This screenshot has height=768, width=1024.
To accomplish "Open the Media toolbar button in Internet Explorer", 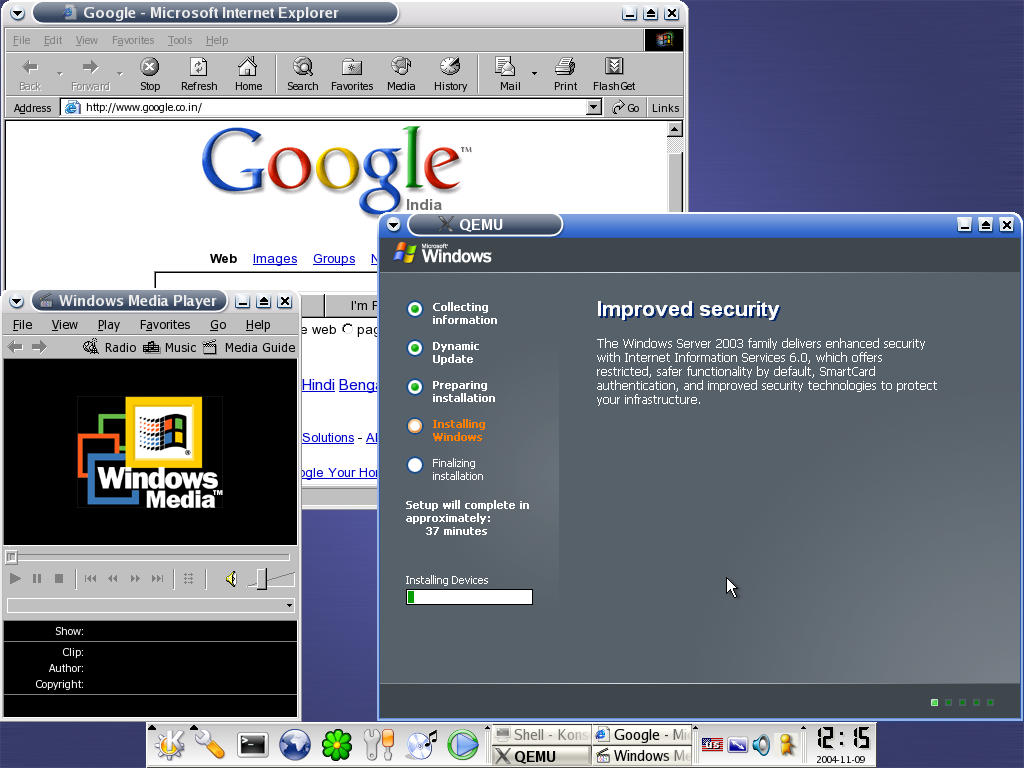I will (x=401, y=74).
